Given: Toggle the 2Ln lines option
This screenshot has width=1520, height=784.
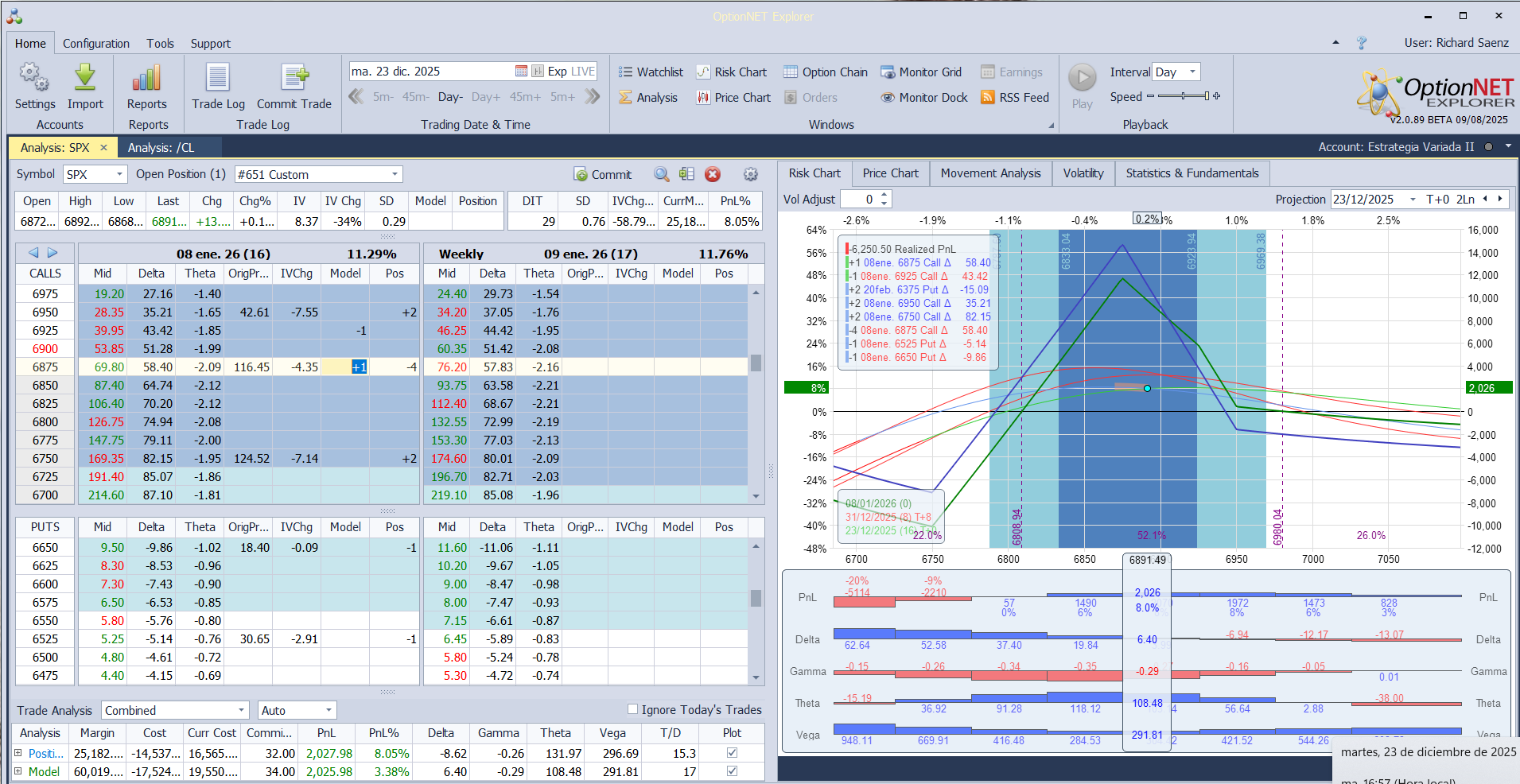Looking at the screenshot, I should 1466,200.
